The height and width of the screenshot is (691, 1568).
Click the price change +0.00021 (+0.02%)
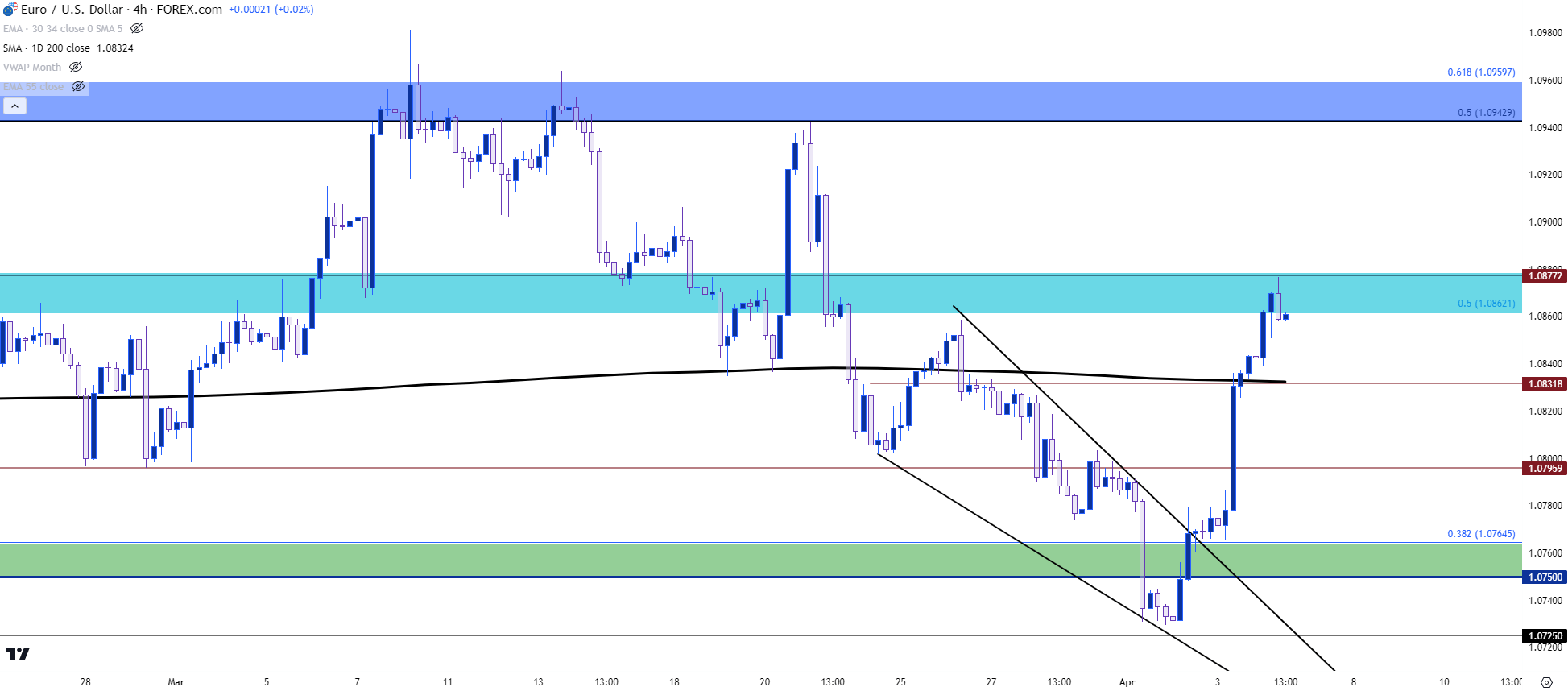click(x=271, y=10)
